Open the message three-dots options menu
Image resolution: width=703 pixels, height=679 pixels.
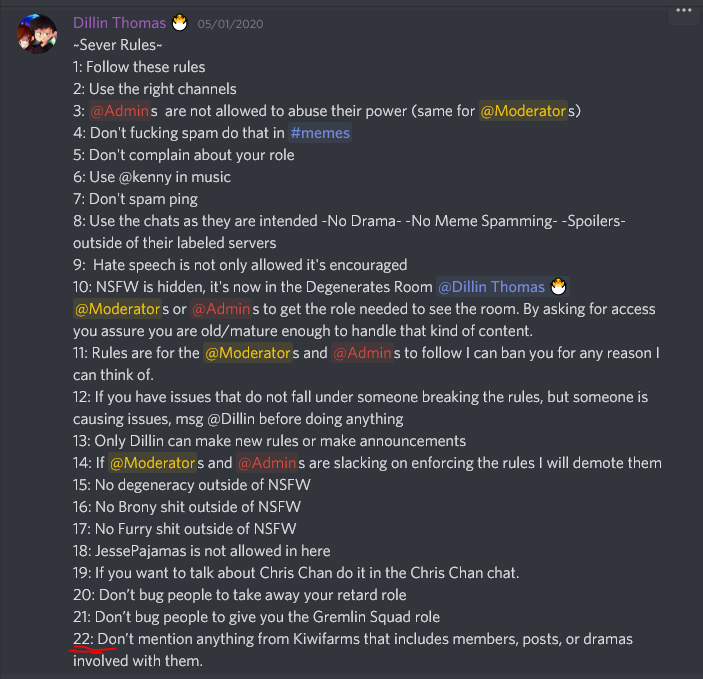(x=684, y=11)
